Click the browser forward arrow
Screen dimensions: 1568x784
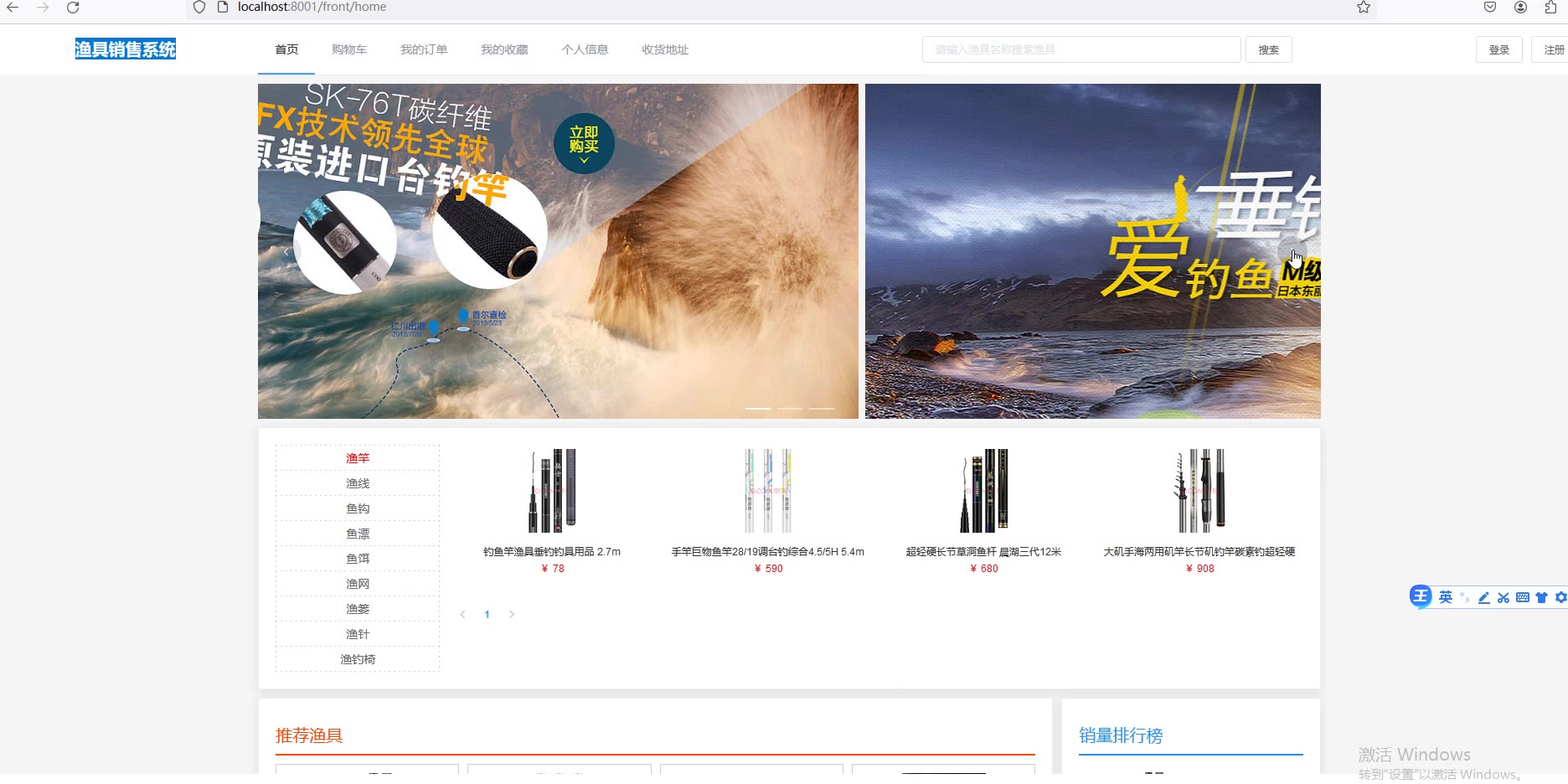[x=43, y=8]
